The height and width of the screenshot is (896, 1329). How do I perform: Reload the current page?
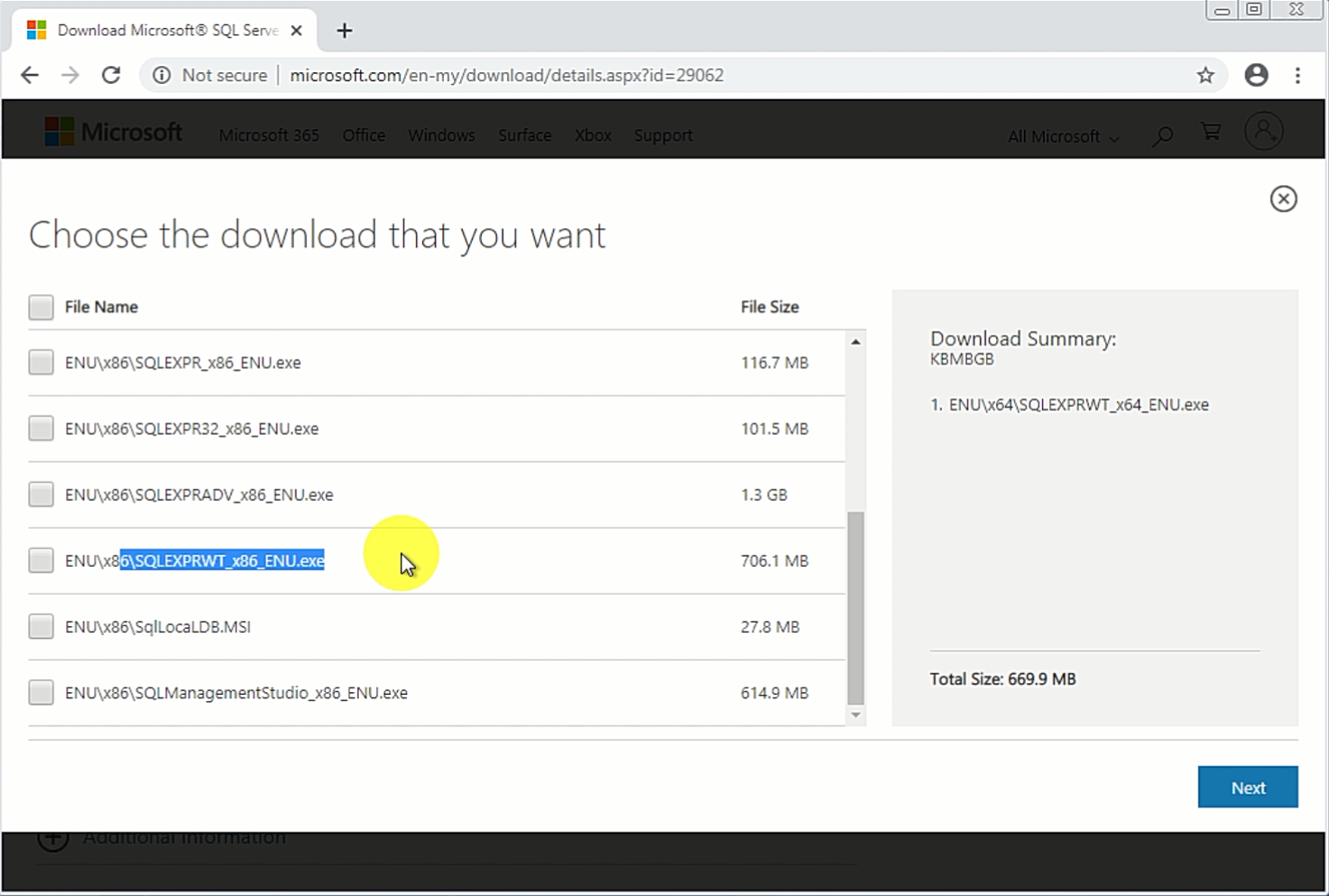point(111,75)
